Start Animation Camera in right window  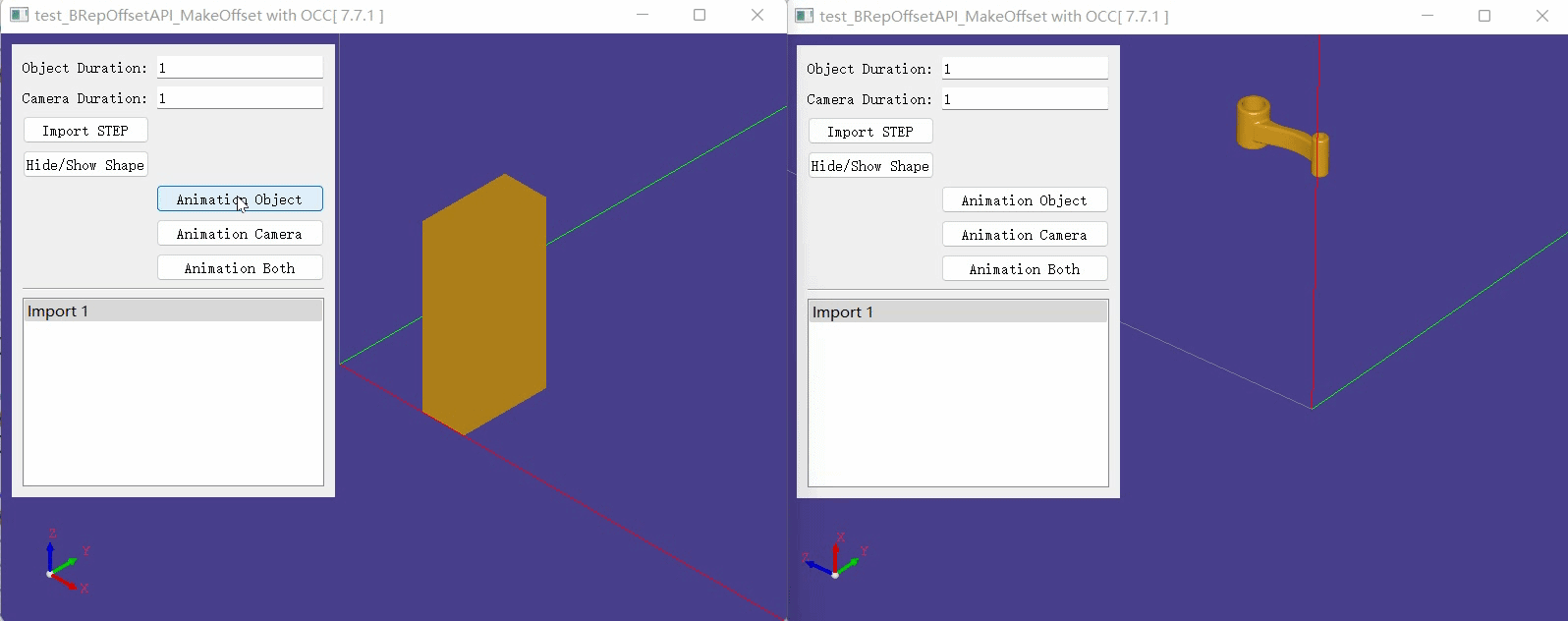click(1025, 235)
